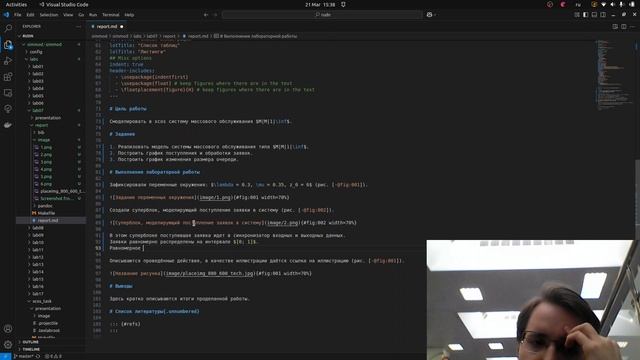Click the labs segment in breadcrumbs
640x360 pixels.
[x=137, y=36]
